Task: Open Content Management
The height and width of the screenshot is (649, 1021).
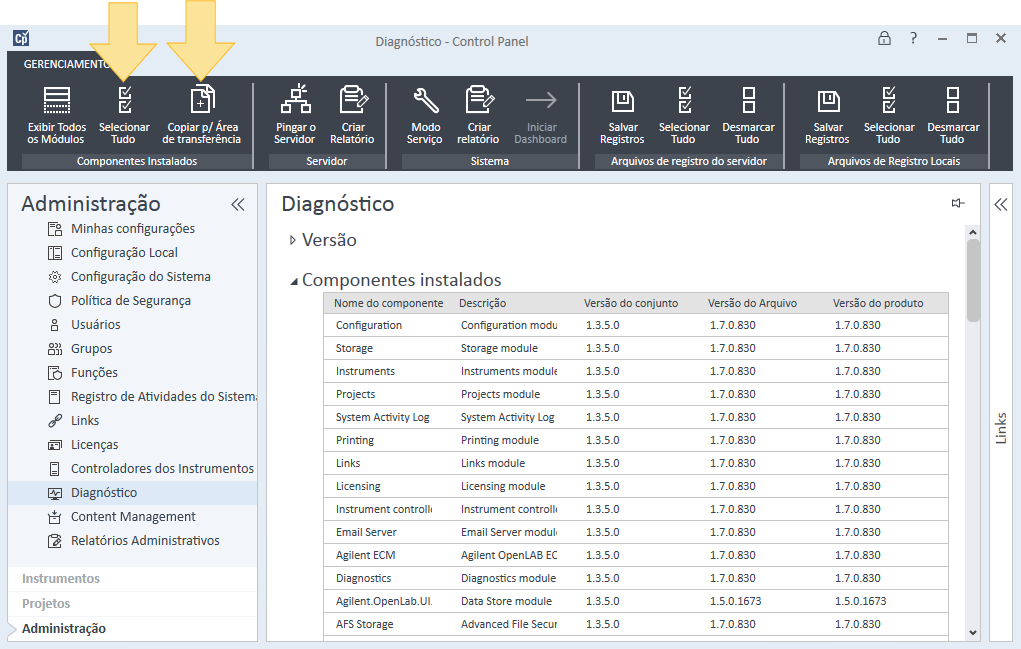Action: pos(133,517)
